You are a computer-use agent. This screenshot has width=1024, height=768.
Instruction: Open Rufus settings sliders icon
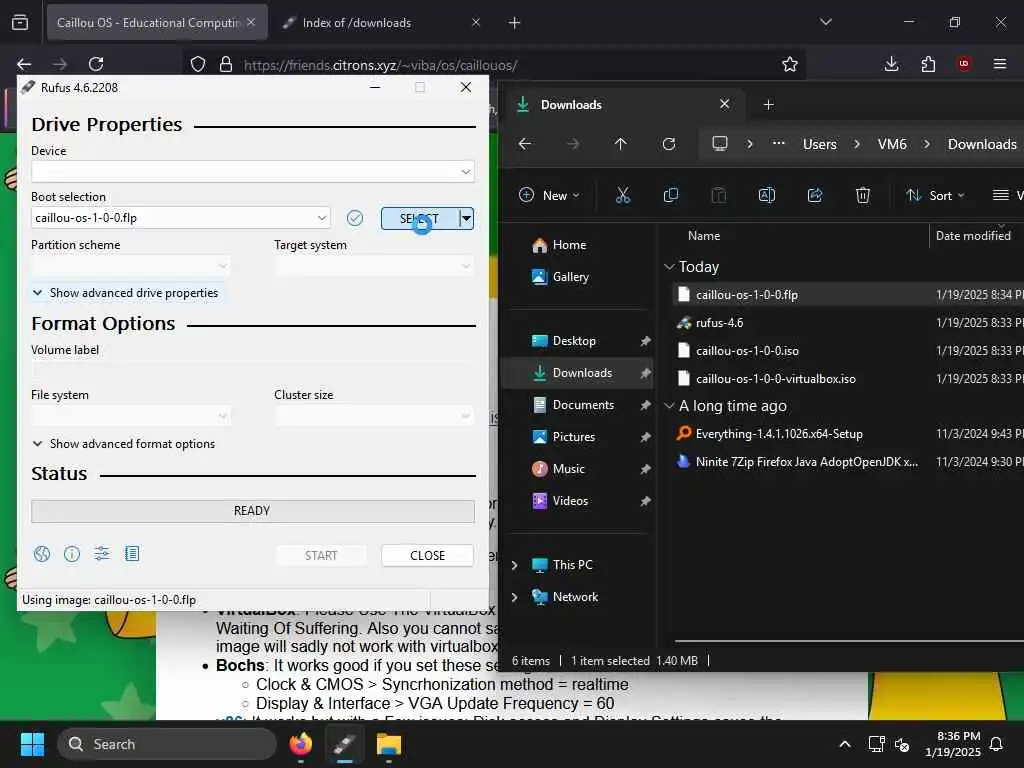(x=102, y=554)
